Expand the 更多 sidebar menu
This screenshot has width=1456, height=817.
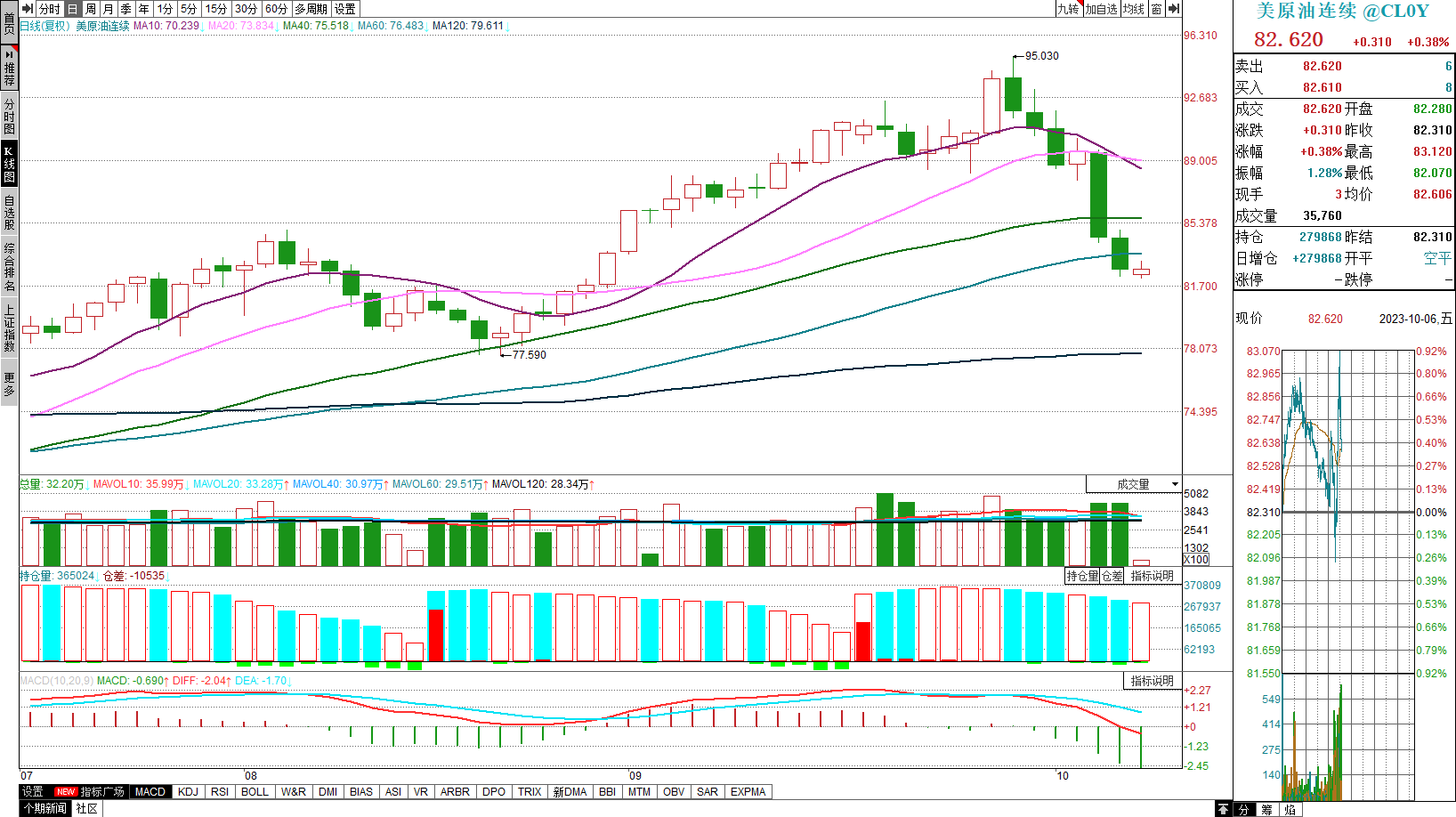click(9, 384)
